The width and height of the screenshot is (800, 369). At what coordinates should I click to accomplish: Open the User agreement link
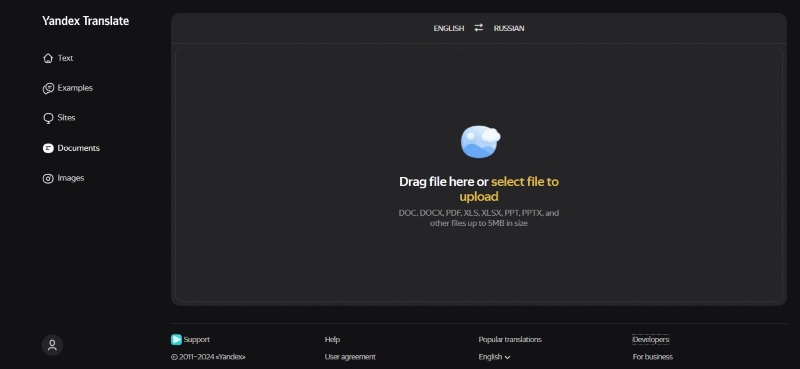coord(350,357)
